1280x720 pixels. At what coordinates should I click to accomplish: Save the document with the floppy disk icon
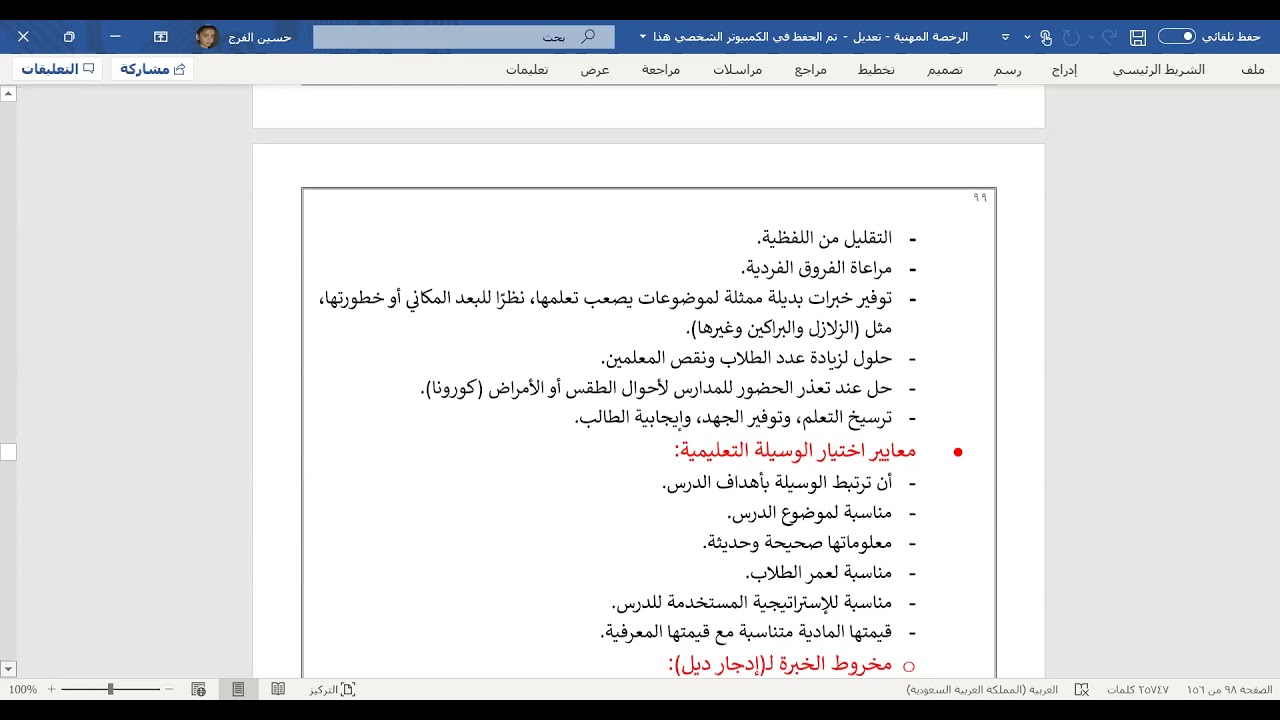click(x=1138, y=37)
